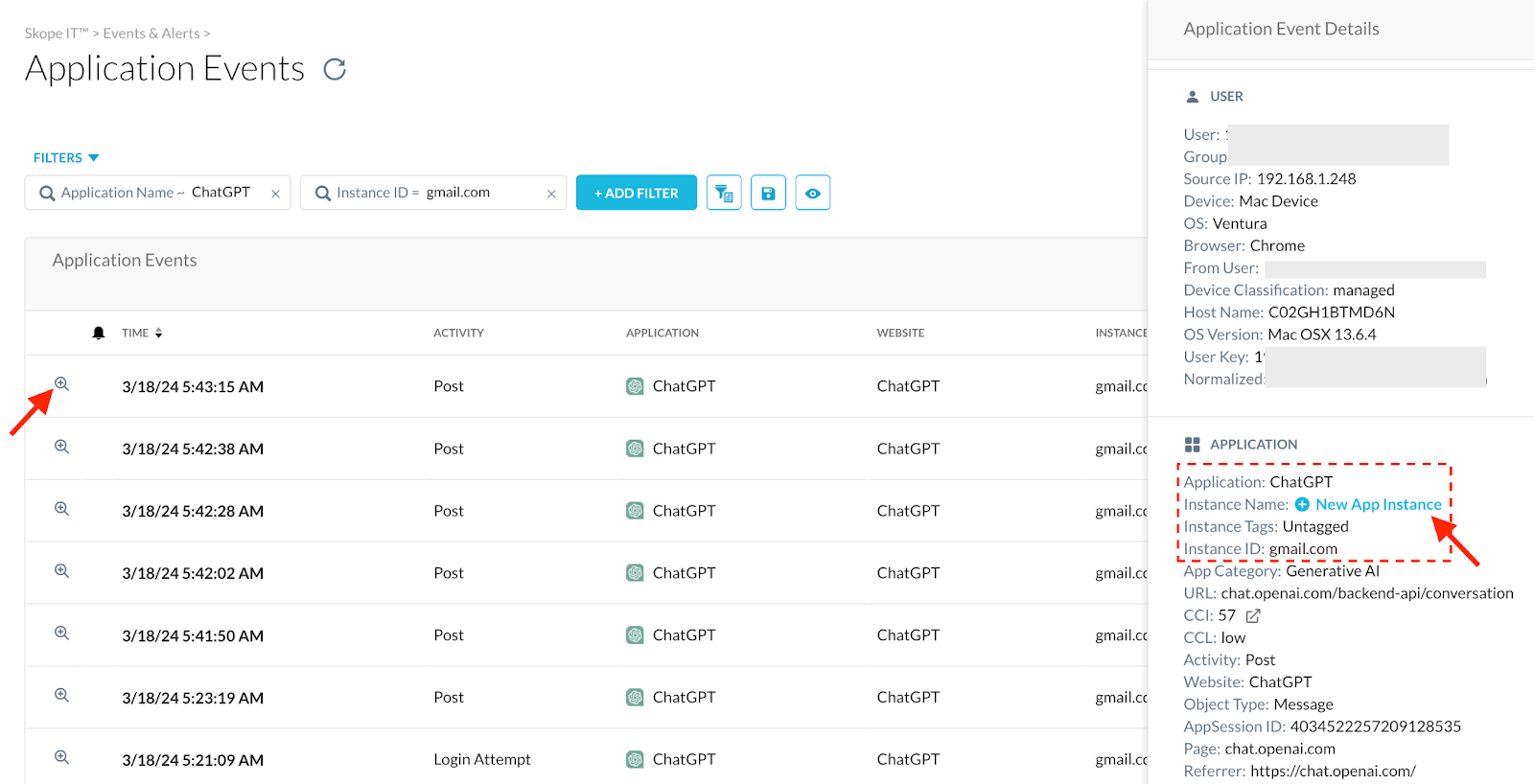
Task: Refresh the Application Events page
Action: pos(335,69)
